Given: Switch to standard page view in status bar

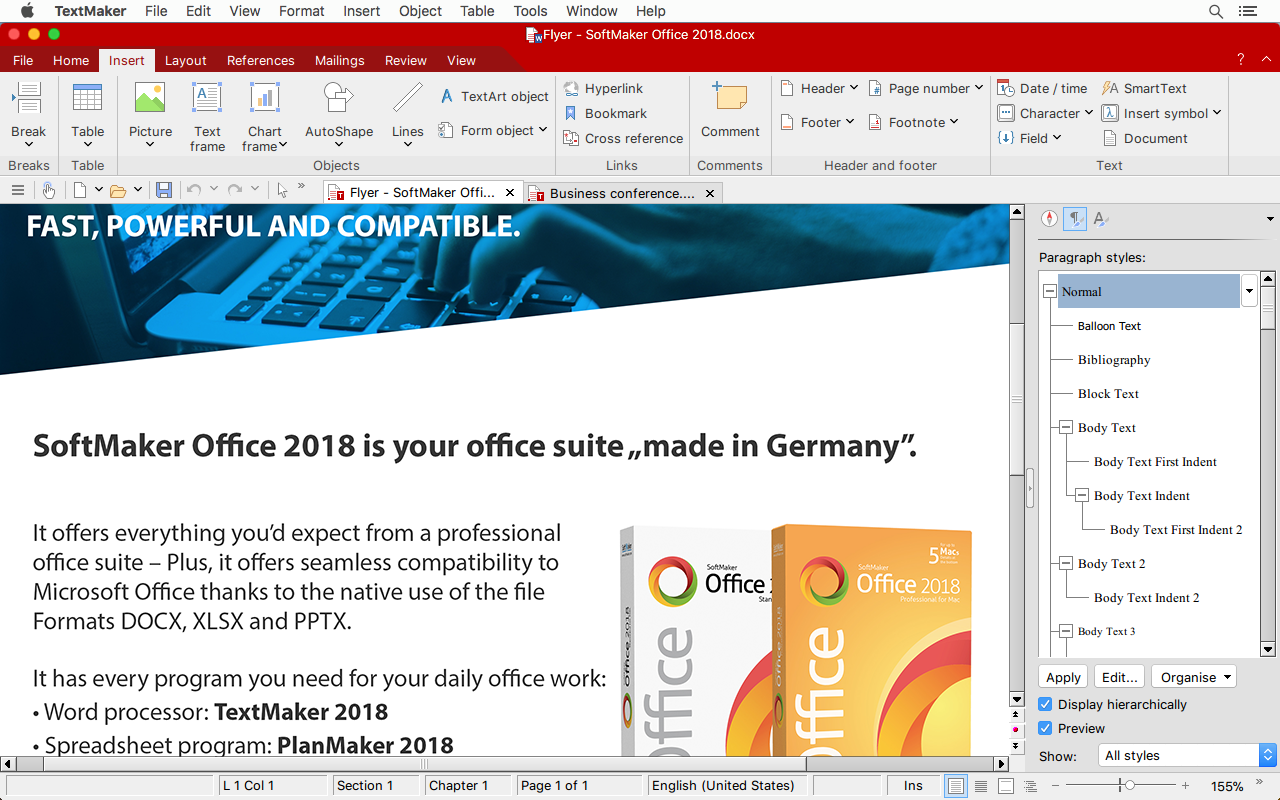Looking at the screenshot, I should coord(956,786).
